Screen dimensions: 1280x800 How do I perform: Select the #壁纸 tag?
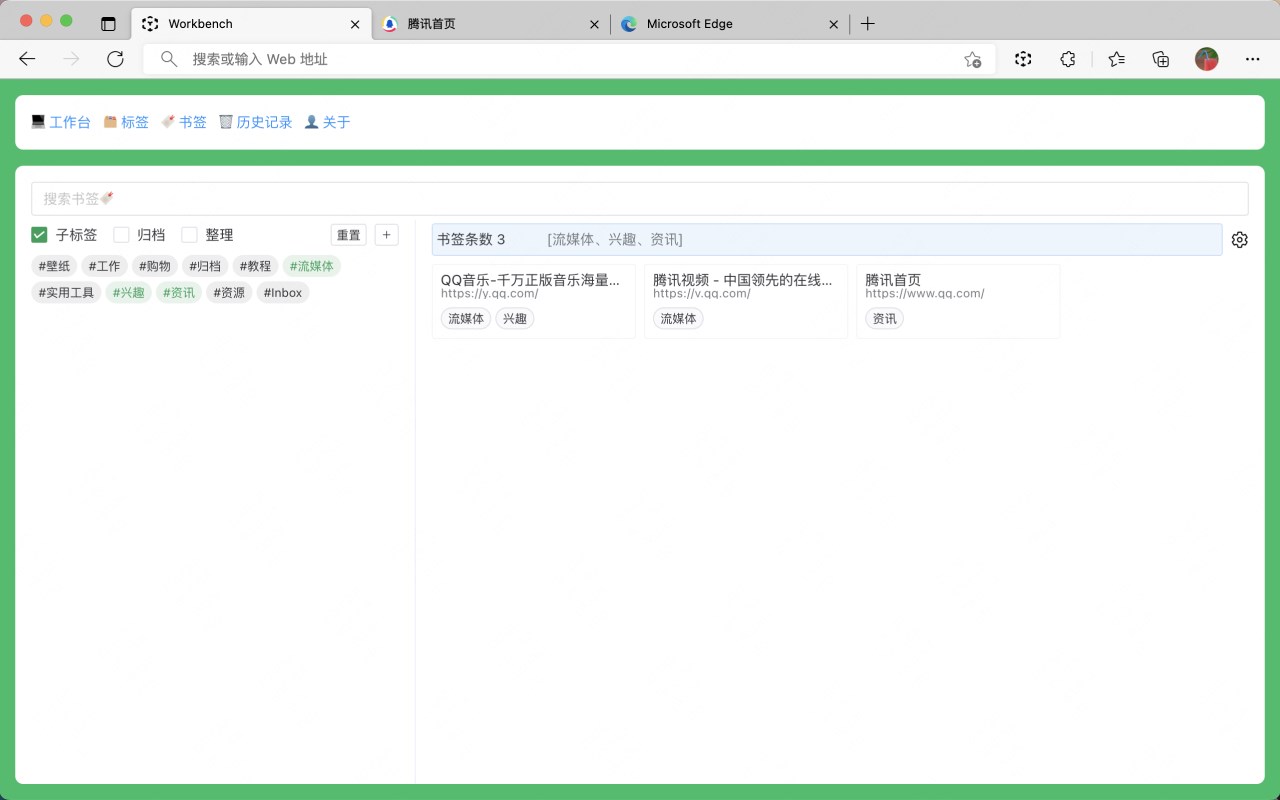54,266
